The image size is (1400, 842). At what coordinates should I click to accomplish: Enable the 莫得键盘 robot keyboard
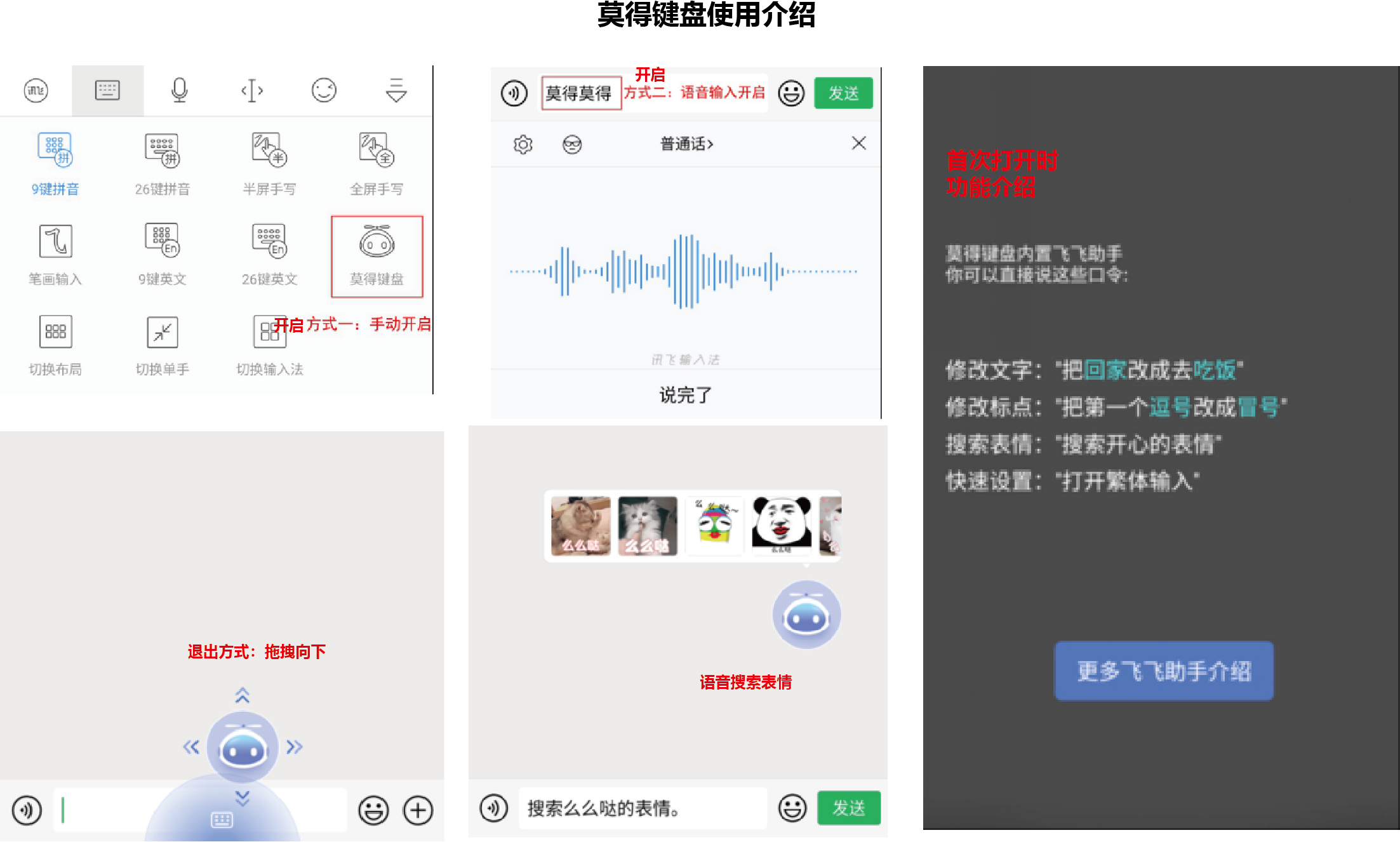377,257
